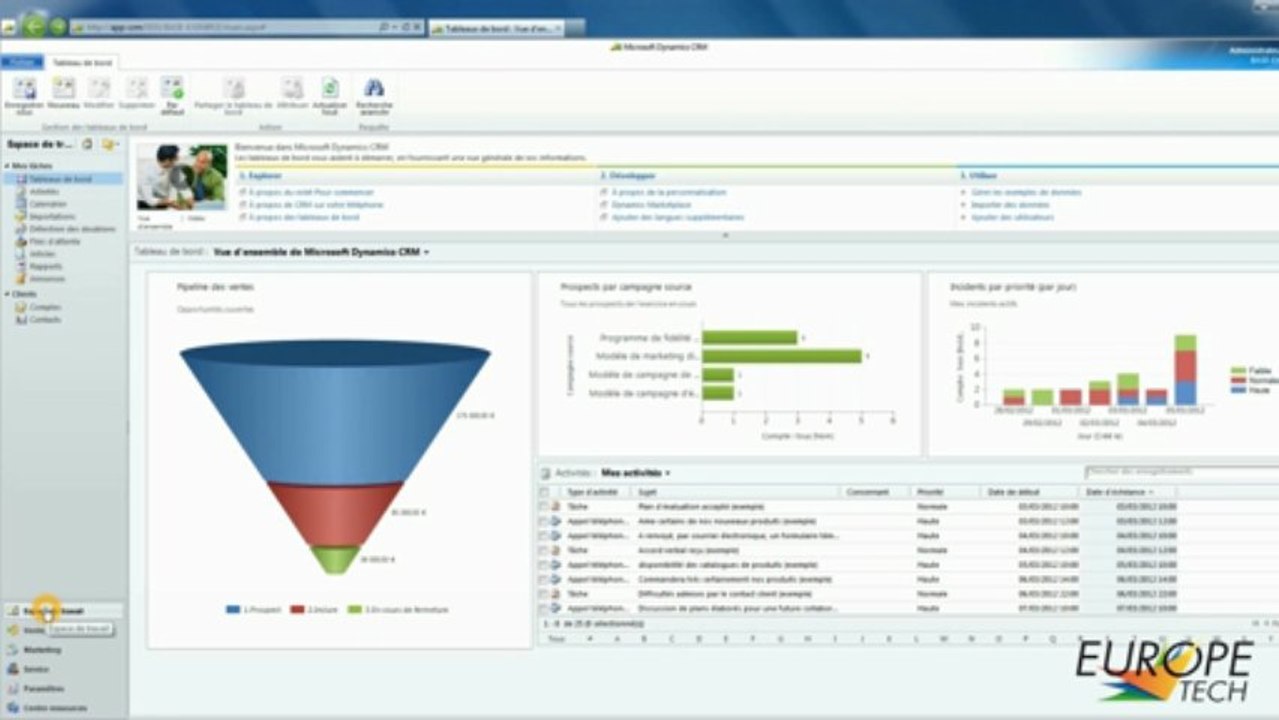The image size is (1279, 720).
Task: Check the Accord verbal reçu row checkbox
Action: click(x=544, y=550)
